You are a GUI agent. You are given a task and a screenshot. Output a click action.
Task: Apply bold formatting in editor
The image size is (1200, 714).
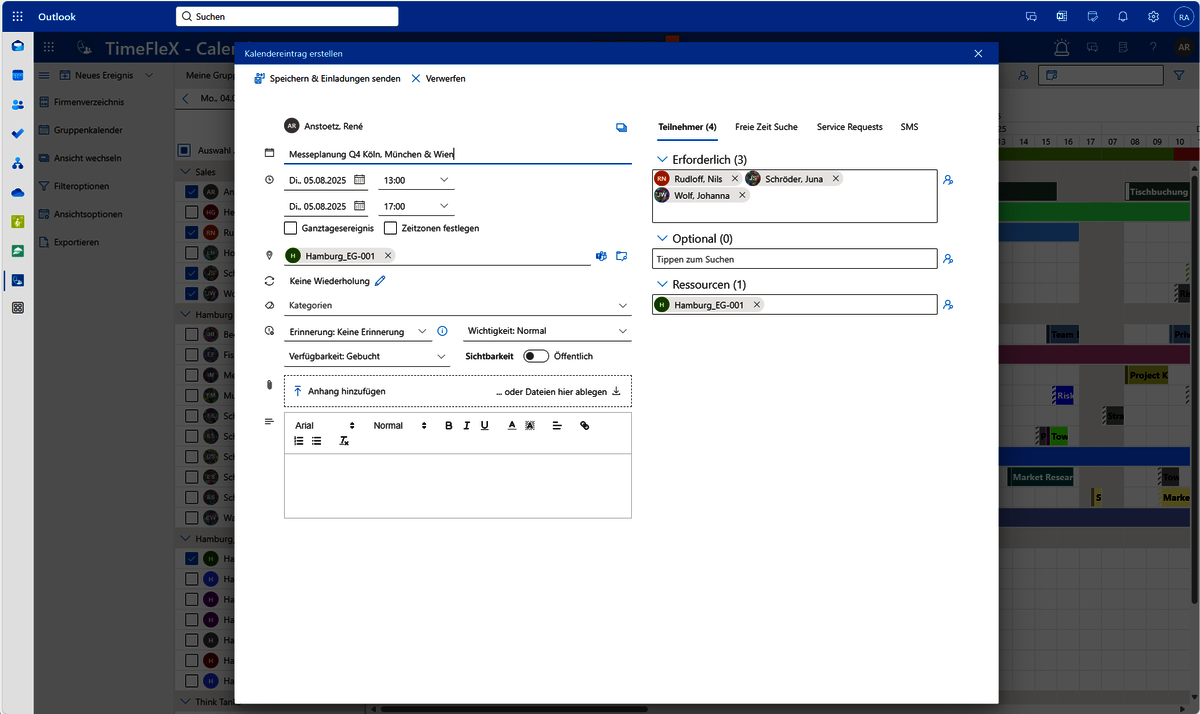449,426
